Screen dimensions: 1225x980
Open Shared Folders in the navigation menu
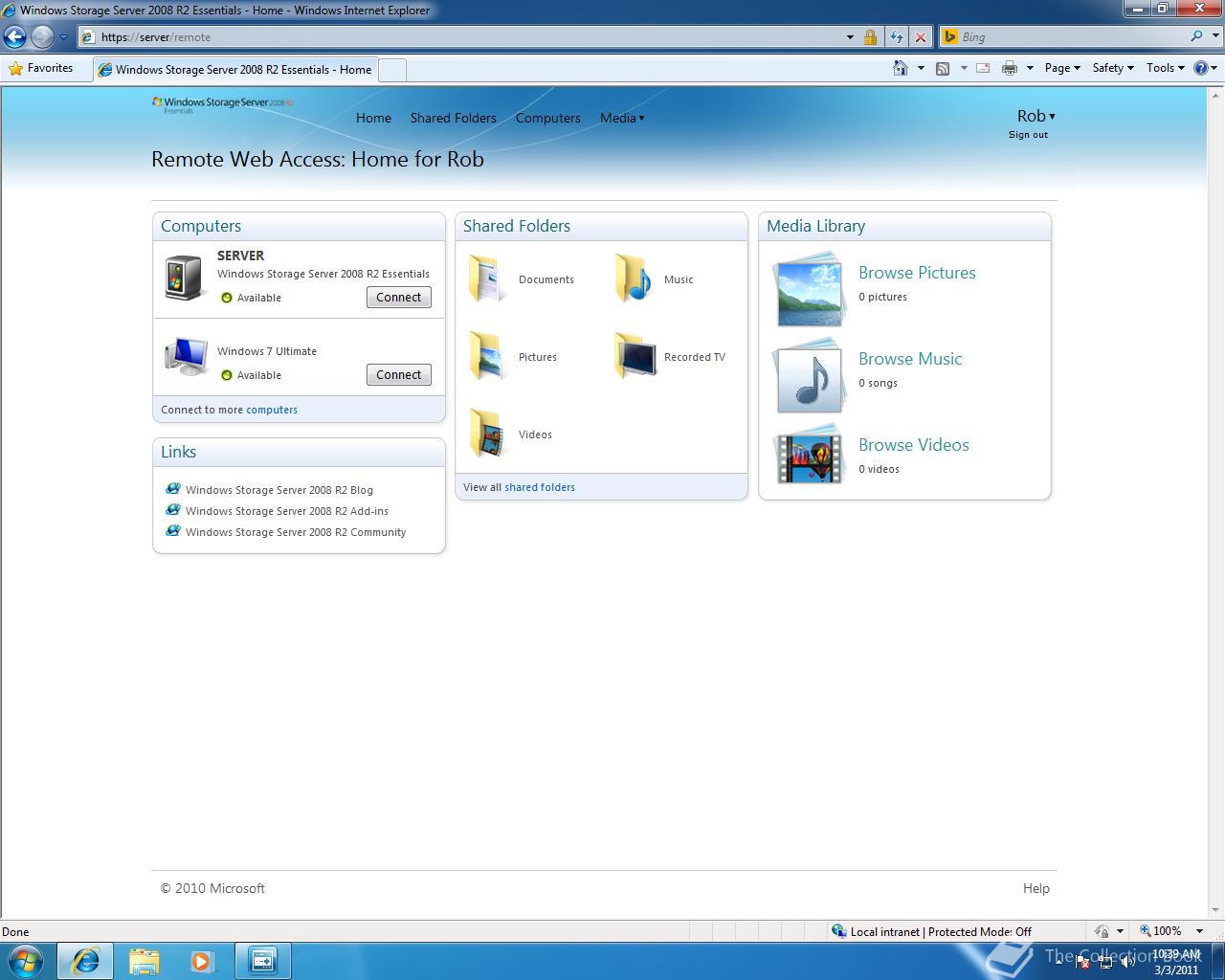(x=454, y=118)
